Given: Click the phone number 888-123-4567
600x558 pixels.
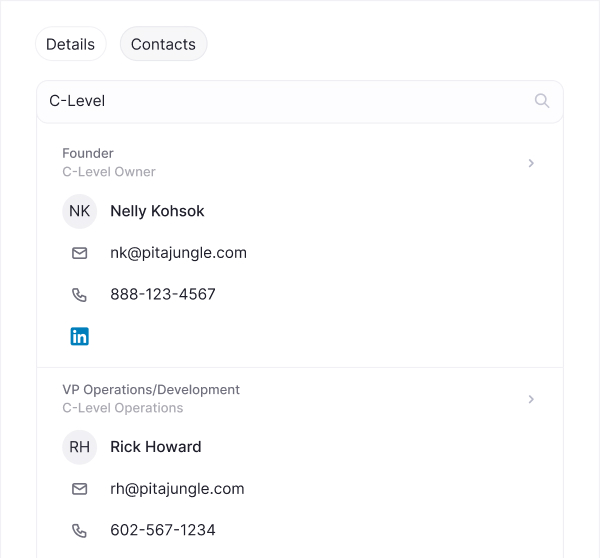Looking at the screenshot, I should pyautogui.click(x=163, y=295).
